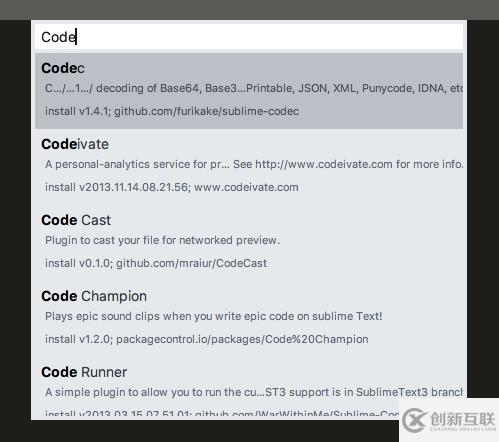Click the www.codeivate.com install line
The image size is (499, 442).
point(172,187)
